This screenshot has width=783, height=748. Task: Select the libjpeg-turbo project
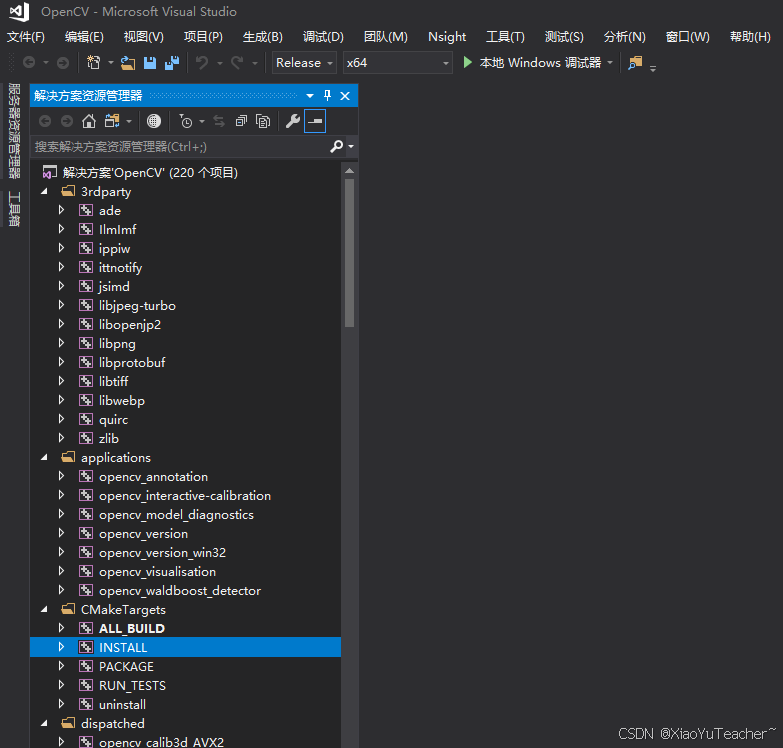(137, 306)
